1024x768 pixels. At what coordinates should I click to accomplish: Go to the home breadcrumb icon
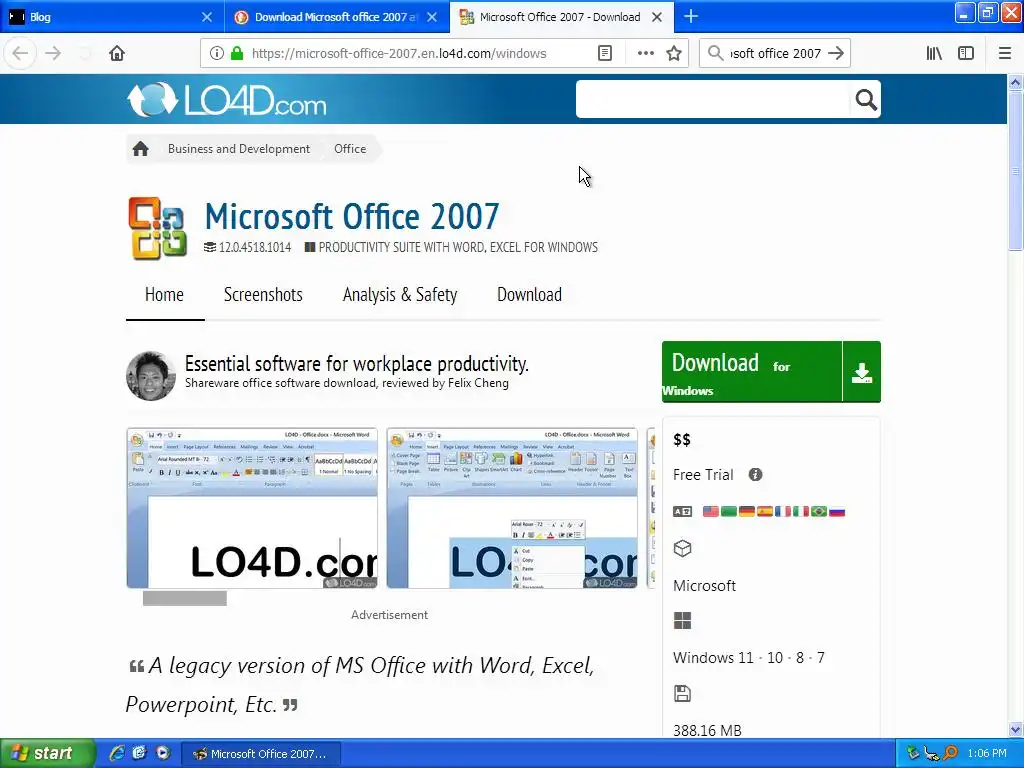pyautogui.click(x=140, y=149)
